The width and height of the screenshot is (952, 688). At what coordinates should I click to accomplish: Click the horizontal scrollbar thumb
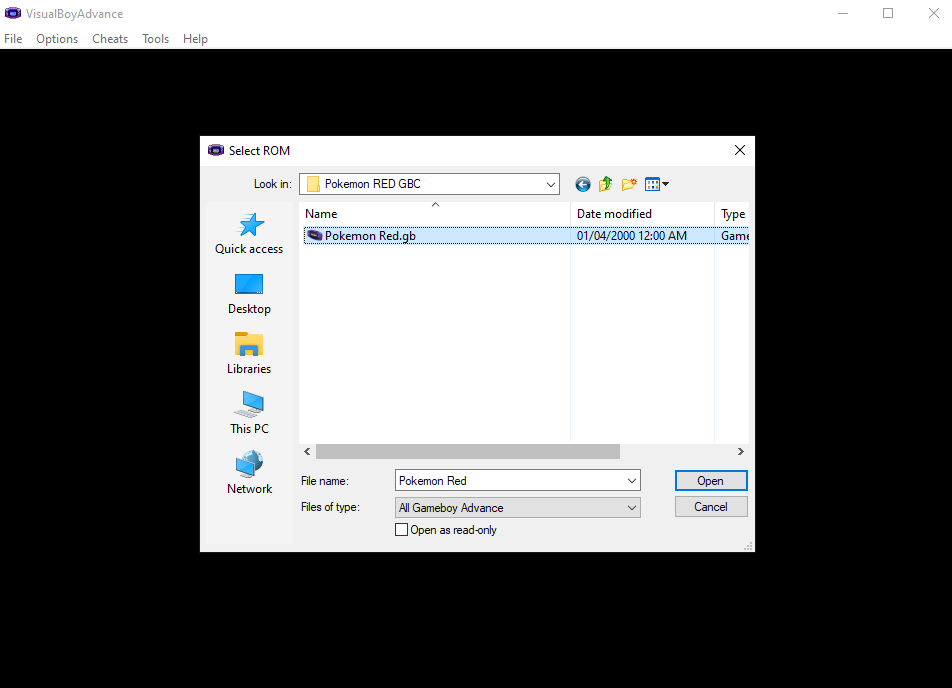tap(470, 451)
